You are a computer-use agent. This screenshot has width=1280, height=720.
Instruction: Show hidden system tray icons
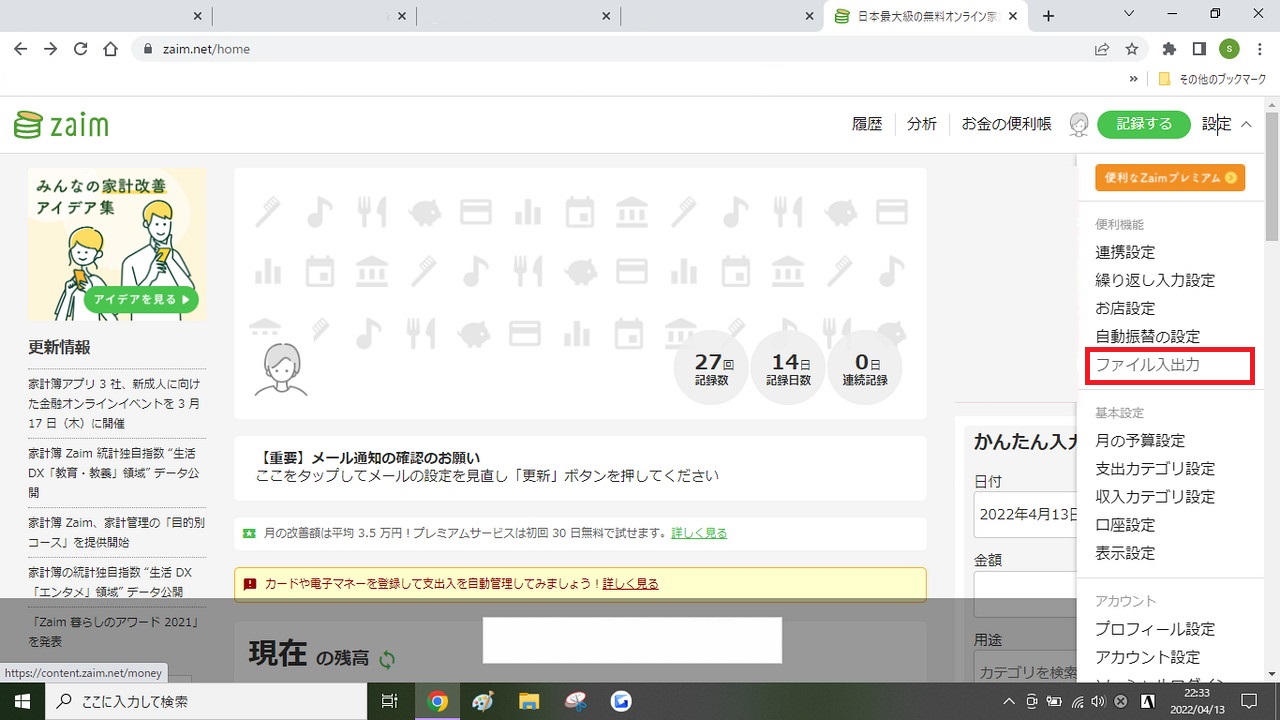coord(1009,701)
